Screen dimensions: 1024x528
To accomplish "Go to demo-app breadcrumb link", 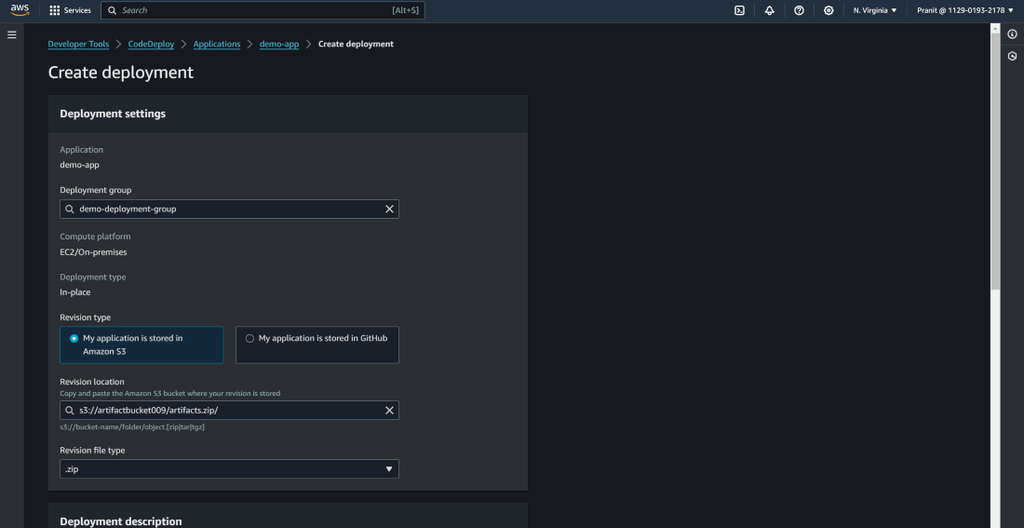I will click(280, 44).
